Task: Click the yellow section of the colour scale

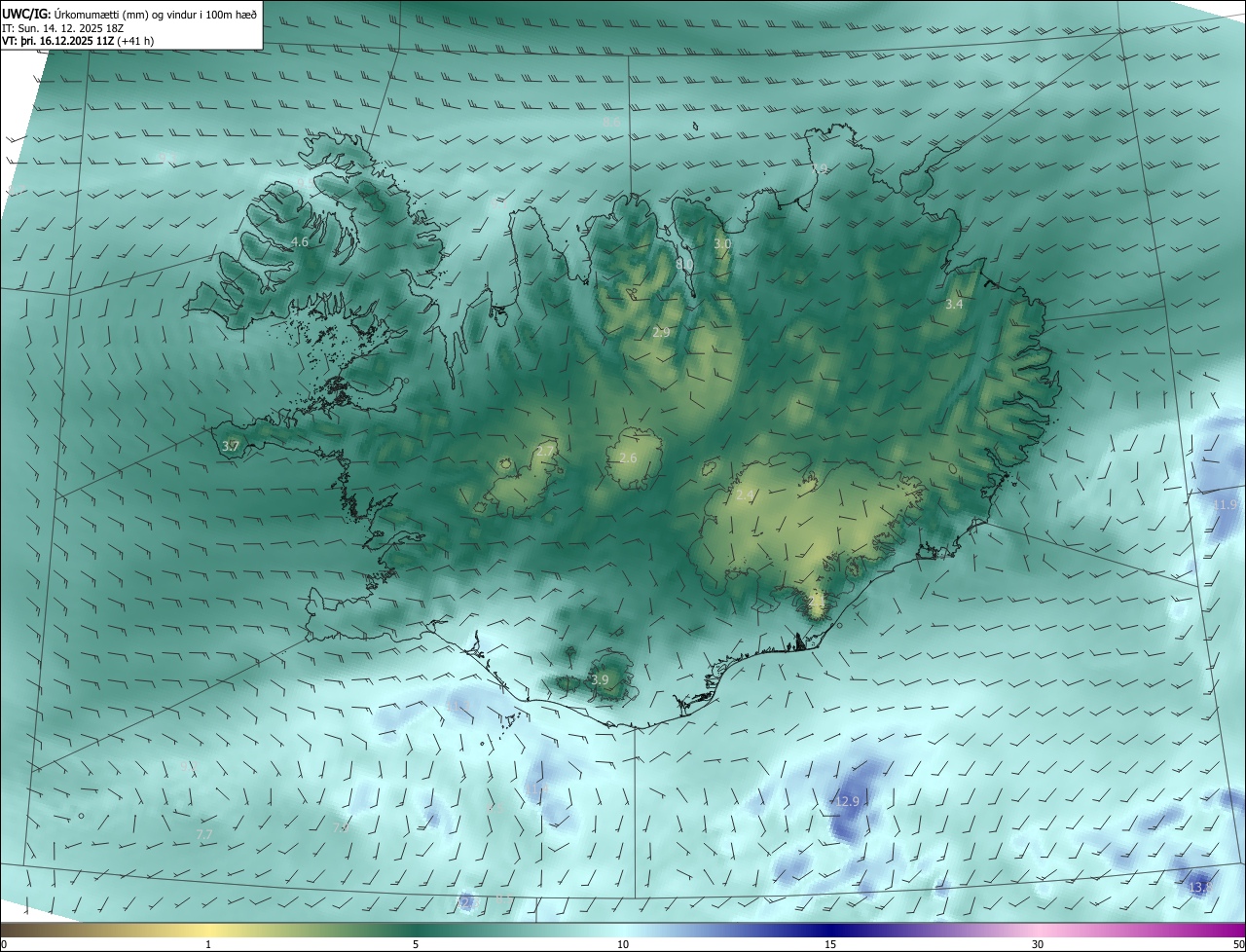Action: click(208, 931)
